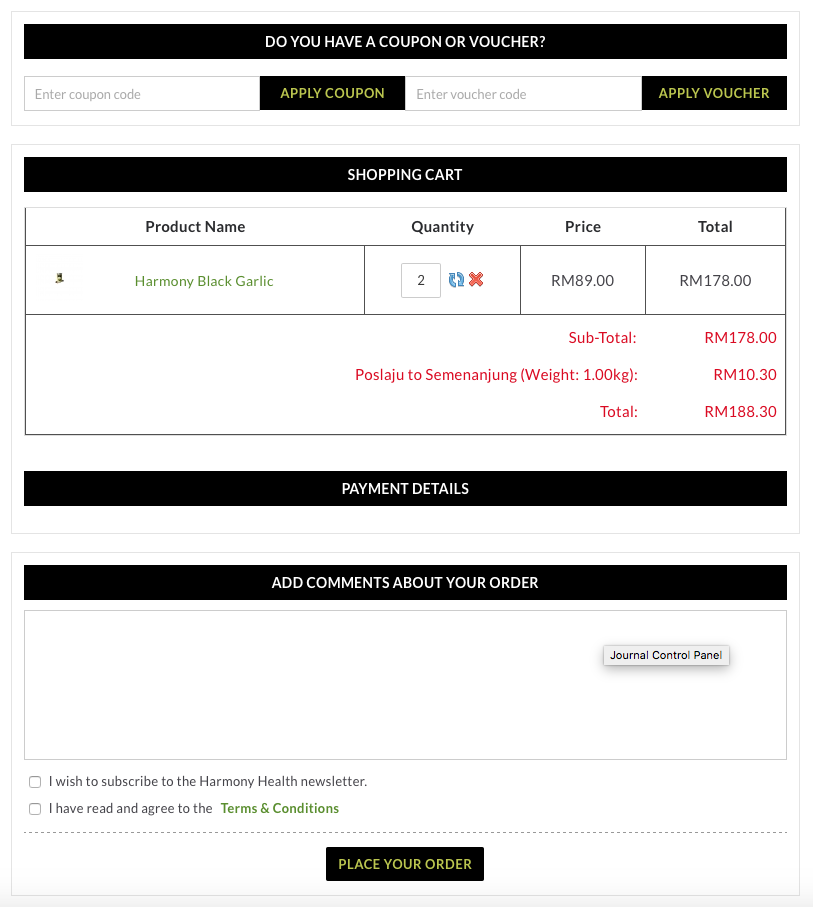Remove Harmony Black Garlic with red X icon

pos(476,280)
